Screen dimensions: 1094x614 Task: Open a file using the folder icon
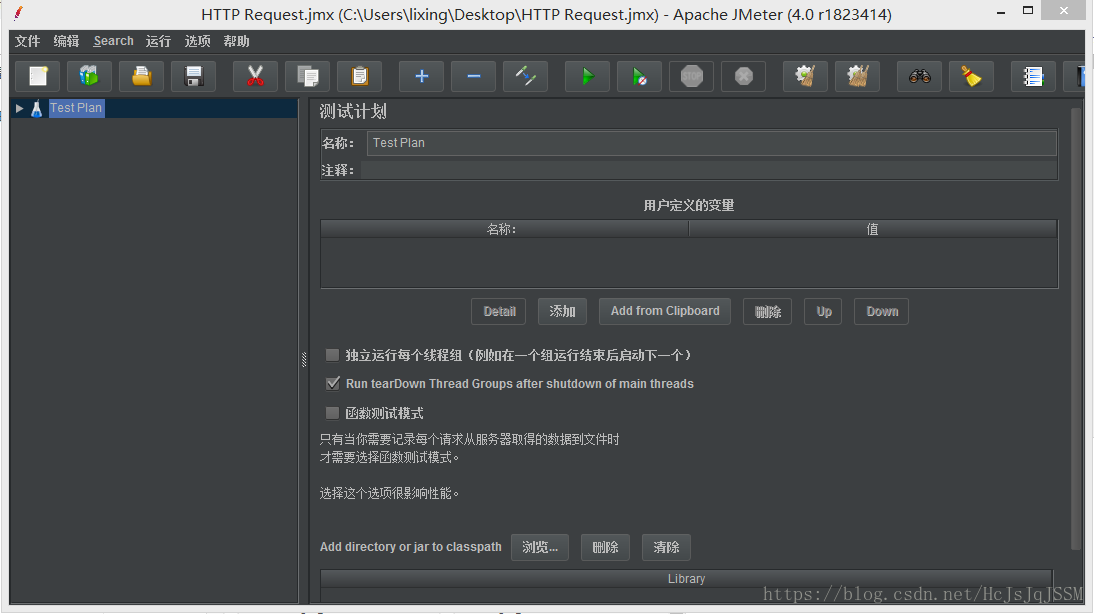[x=142, y=76]
